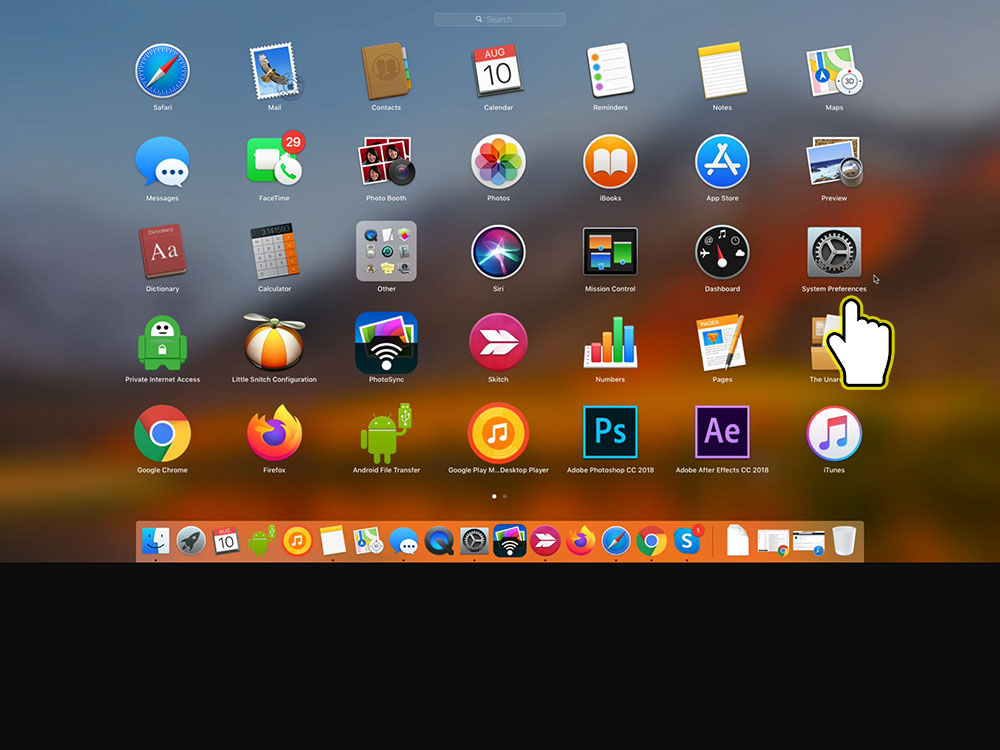Open Finder in the Dock
Screen dimensions: 1000x750
[156, 541]
